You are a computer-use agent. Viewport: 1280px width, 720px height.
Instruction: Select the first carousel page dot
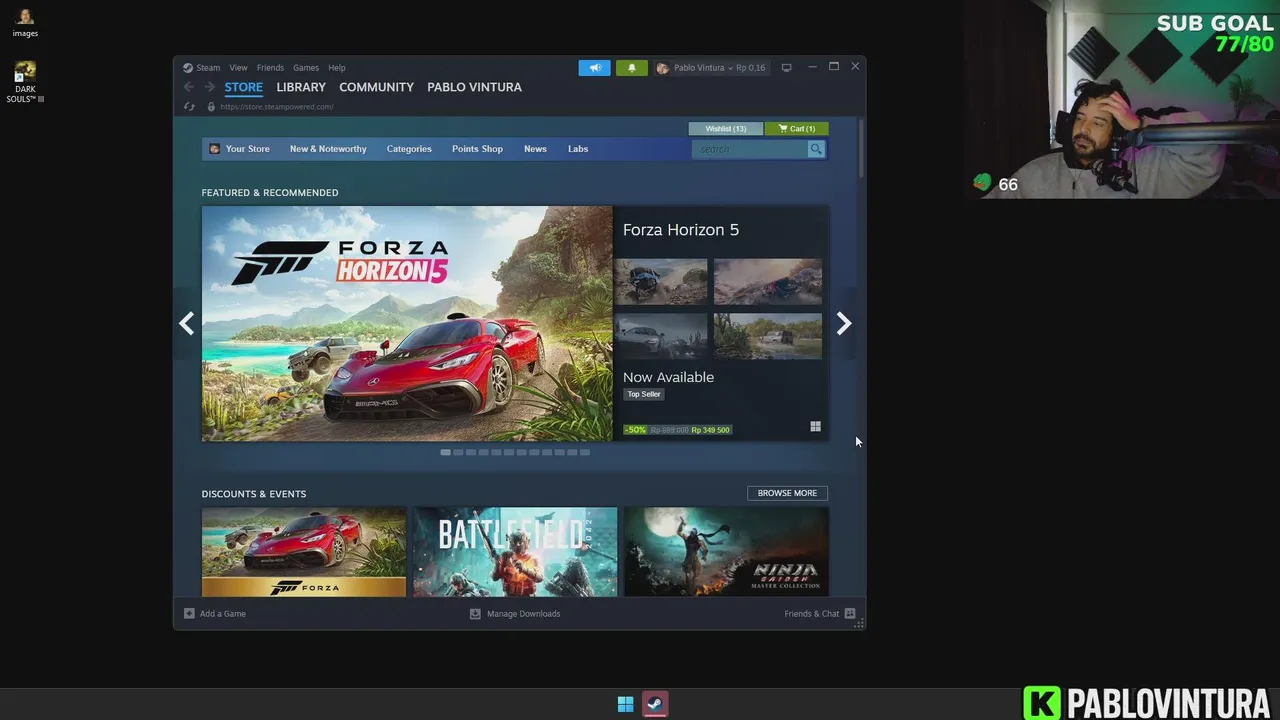[x=445, y=452]
